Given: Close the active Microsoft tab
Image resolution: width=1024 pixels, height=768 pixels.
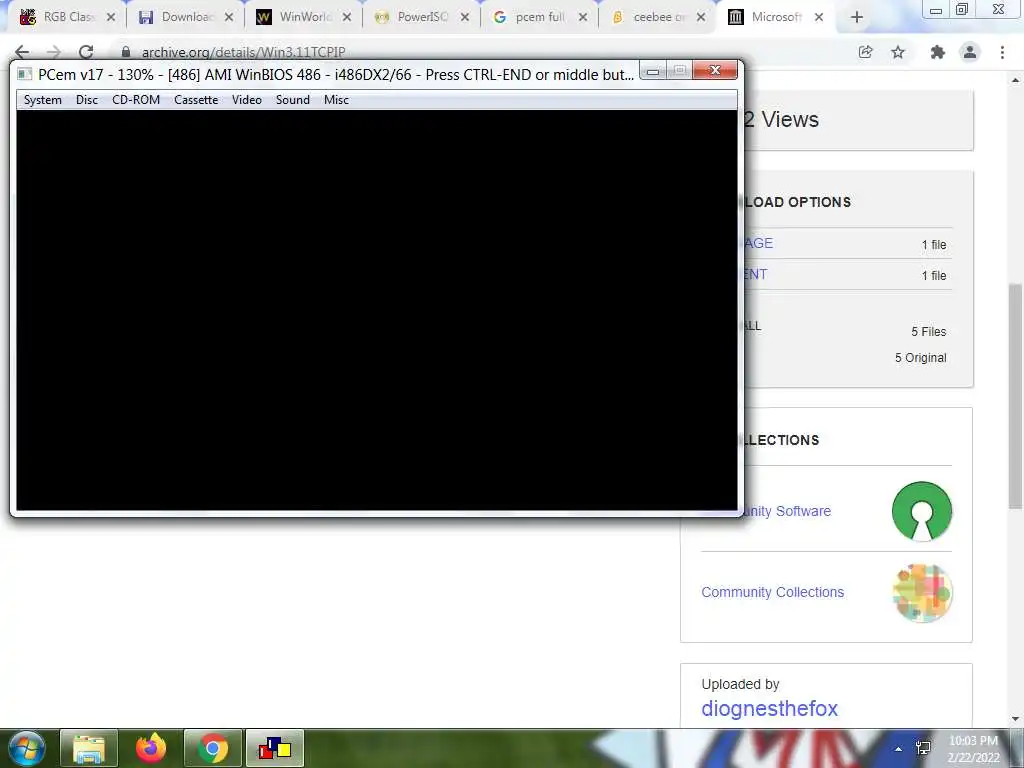Looking at the screenshot, I should pyautogui.click(x=819, y=18).
